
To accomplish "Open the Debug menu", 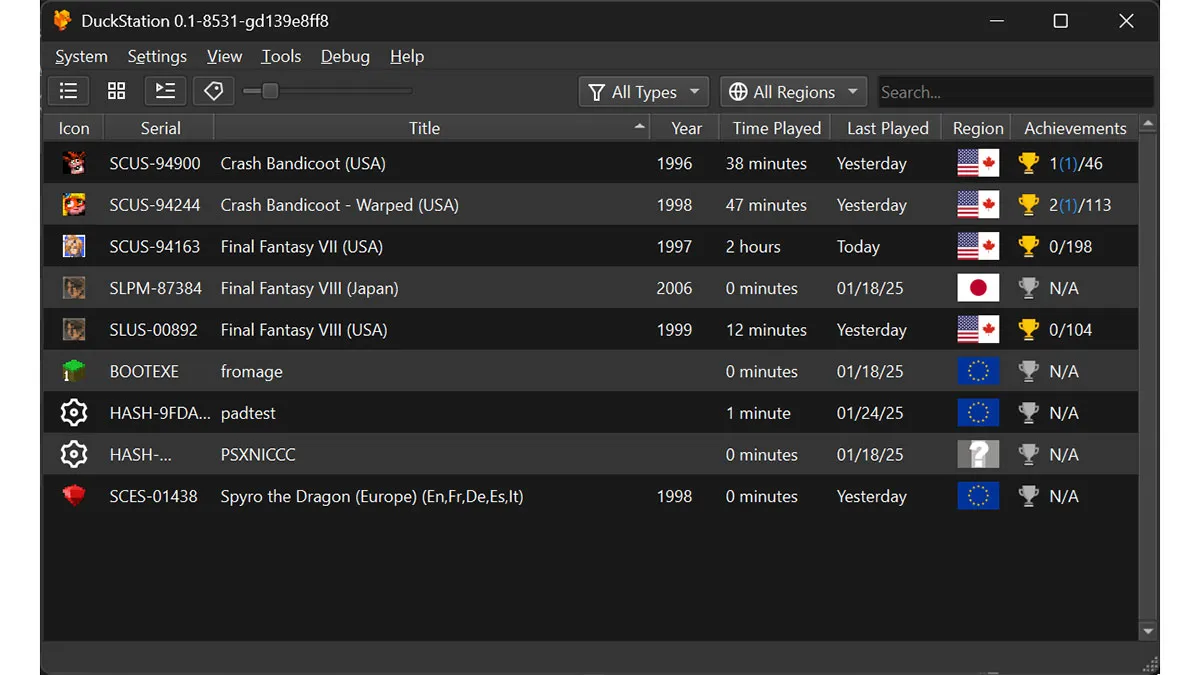I will click(345, 56).
